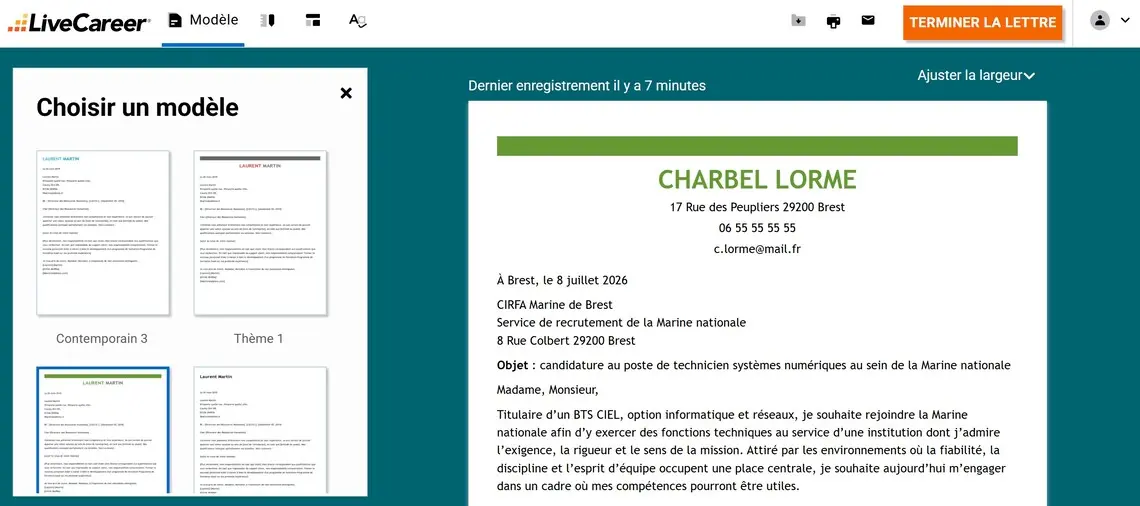
Task: Open the Ajuster la largeur dropdown
Action: coord(976,76)
